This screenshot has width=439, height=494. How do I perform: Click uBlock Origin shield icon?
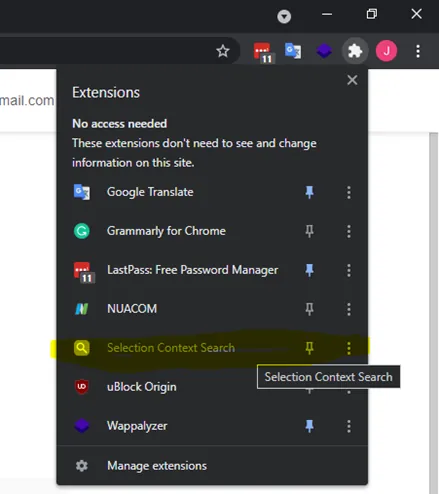tap(82, 387)
